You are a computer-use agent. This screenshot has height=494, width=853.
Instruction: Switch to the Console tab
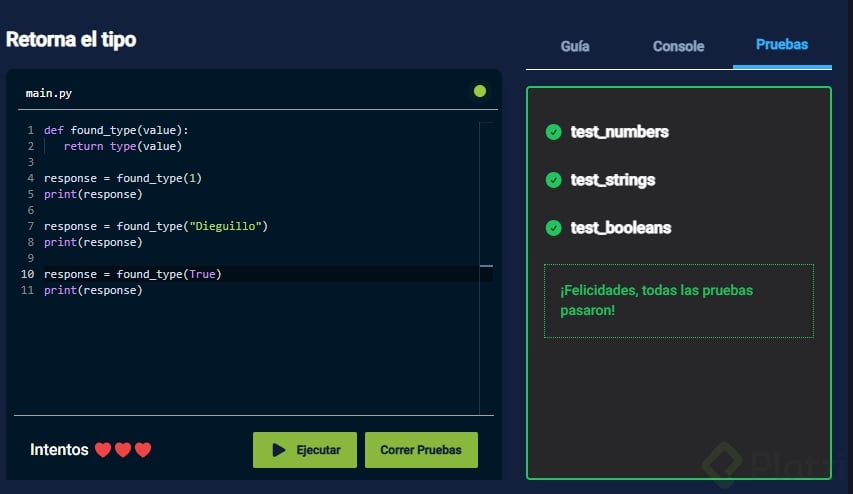(678, 46)
